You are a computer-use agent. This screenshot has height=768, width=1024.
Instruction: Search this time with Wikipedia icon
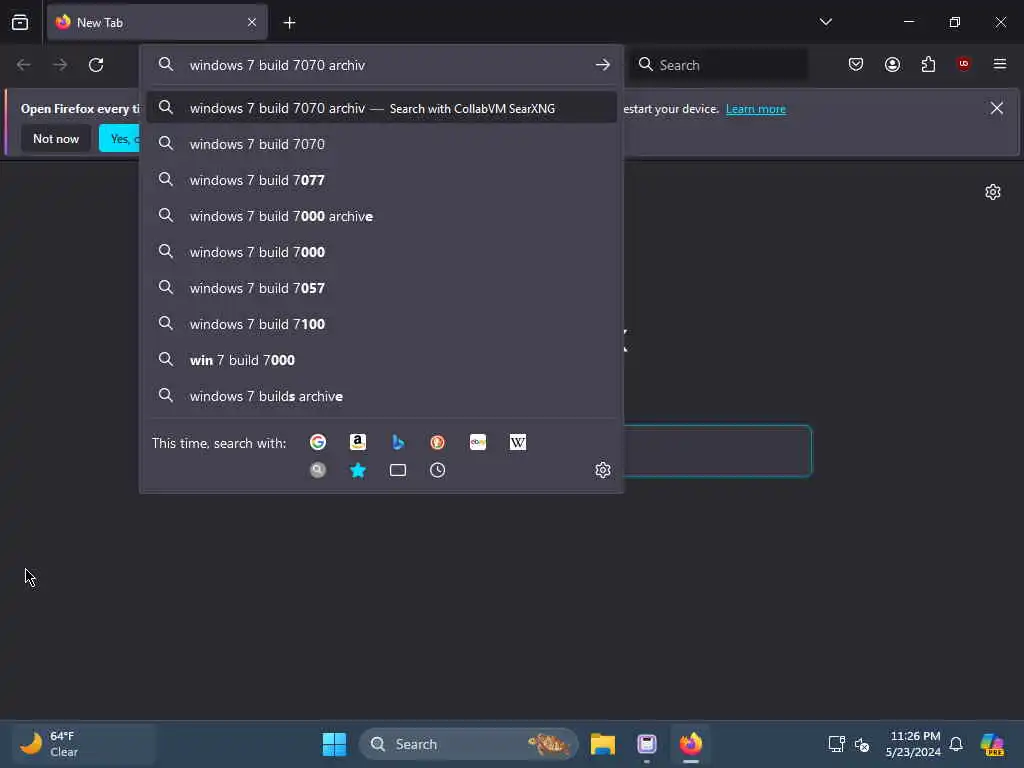(518, 442)
